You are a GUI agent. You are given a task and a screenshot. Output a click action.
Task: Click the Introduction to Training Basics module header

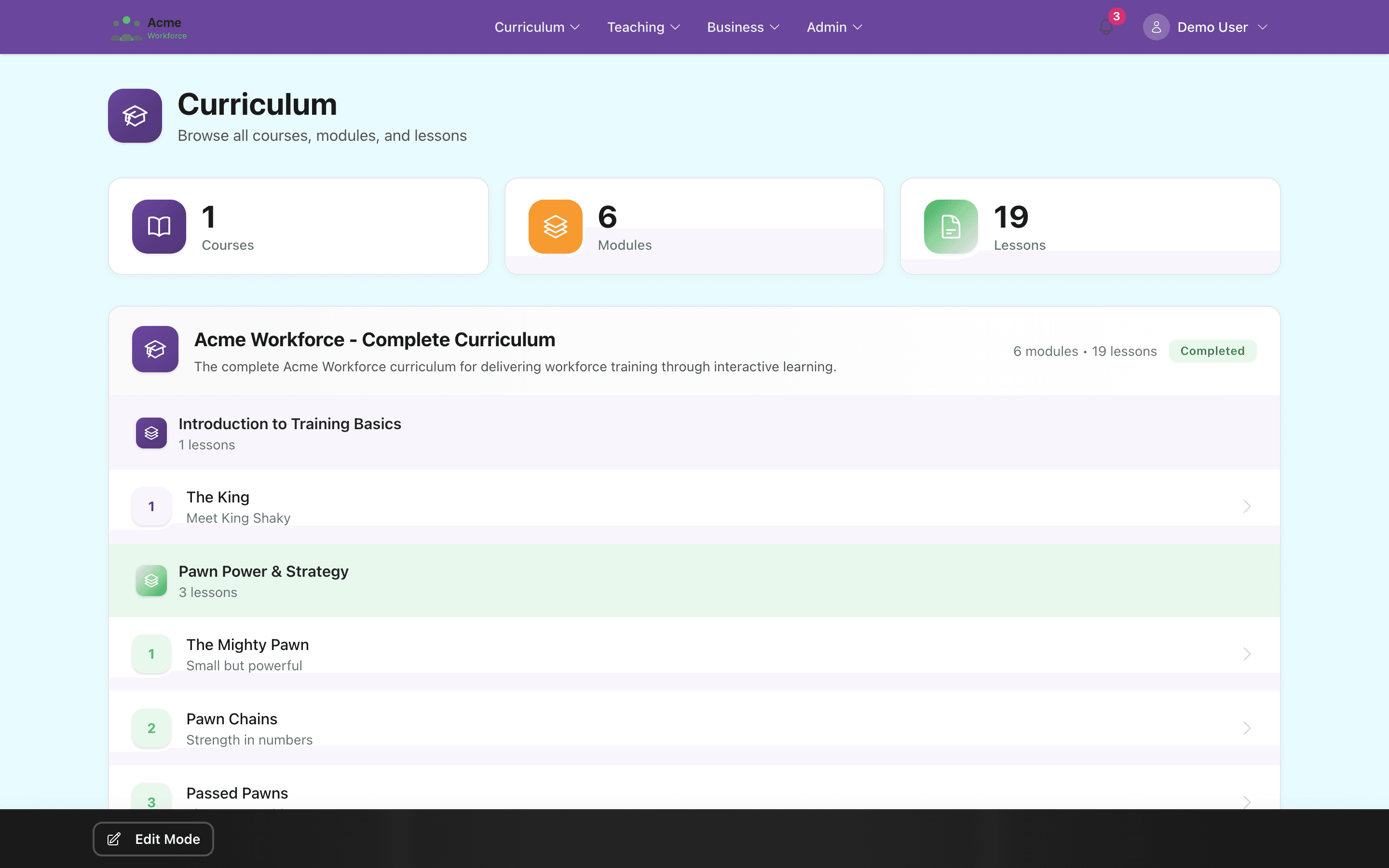point(694,433)
